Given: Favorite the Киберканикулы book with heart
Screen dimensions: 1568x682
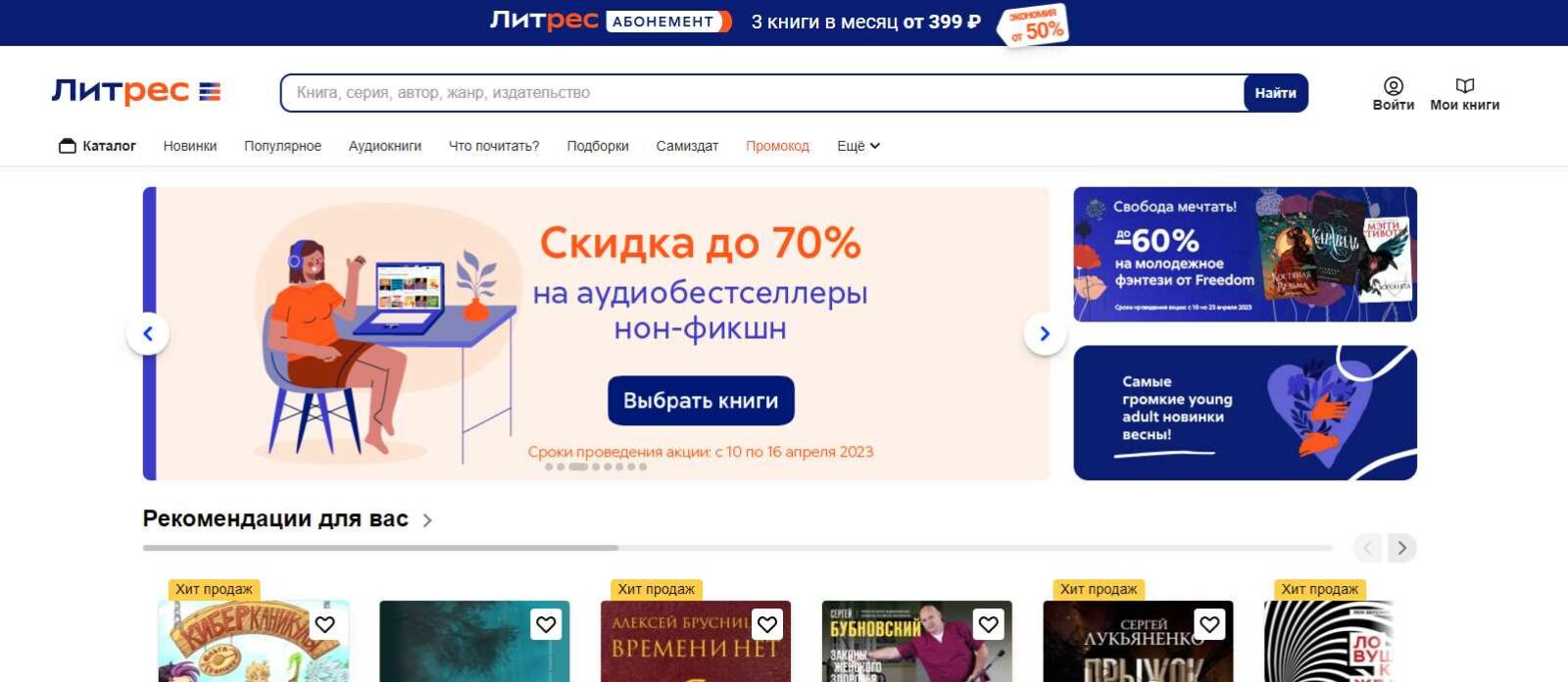Looking at the screenshot, I should 324,624.
